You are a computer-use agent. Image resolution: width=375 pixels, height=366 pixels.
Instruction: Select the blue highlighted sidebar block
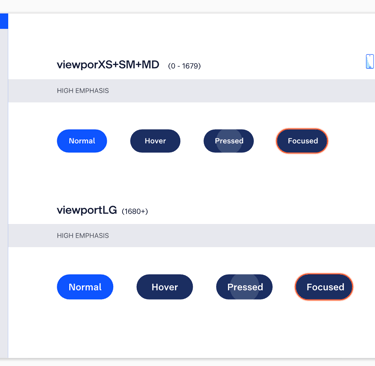coord(4,21)
